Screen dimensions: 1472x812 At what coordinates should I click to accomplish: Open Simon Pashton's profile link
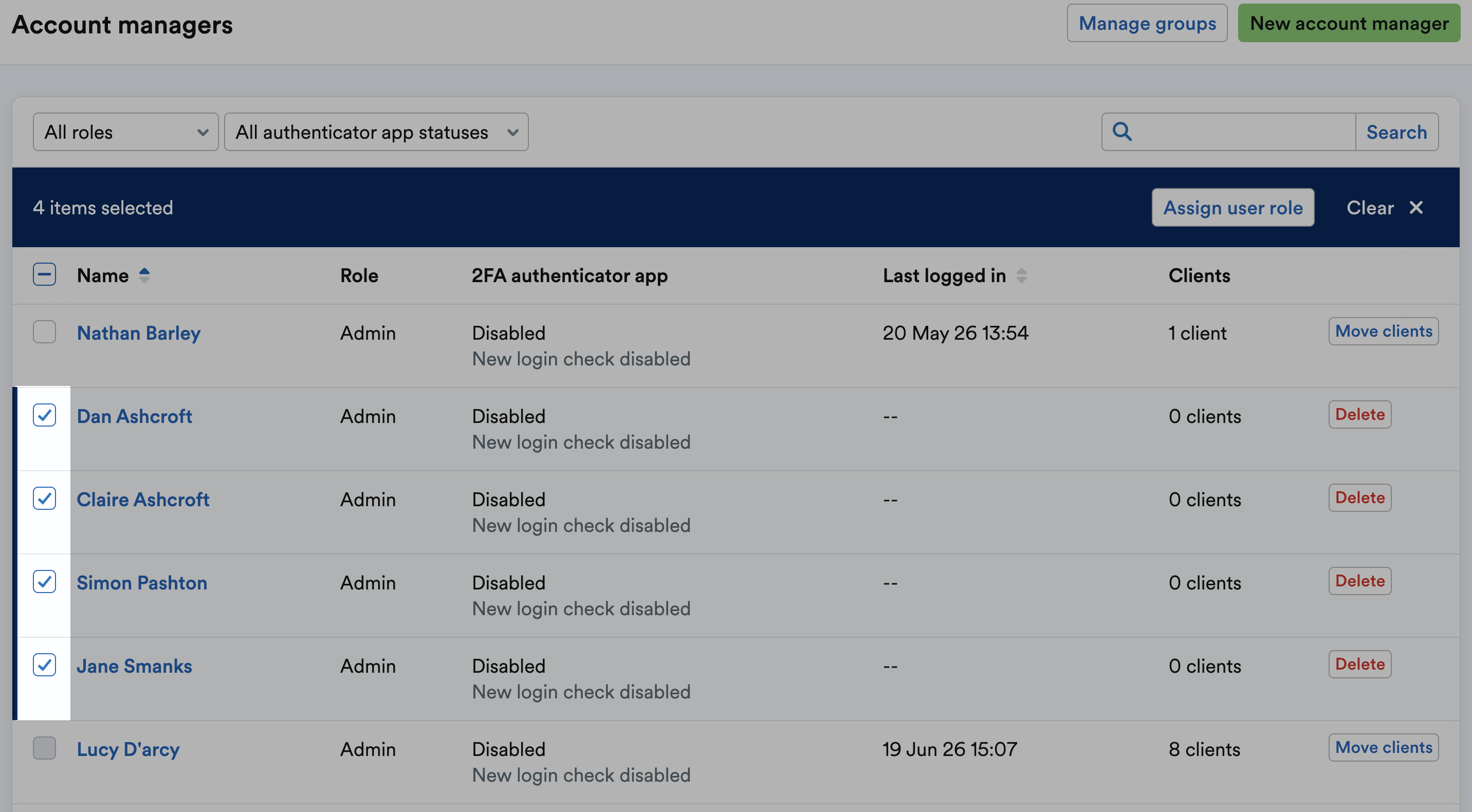point(142,583)
